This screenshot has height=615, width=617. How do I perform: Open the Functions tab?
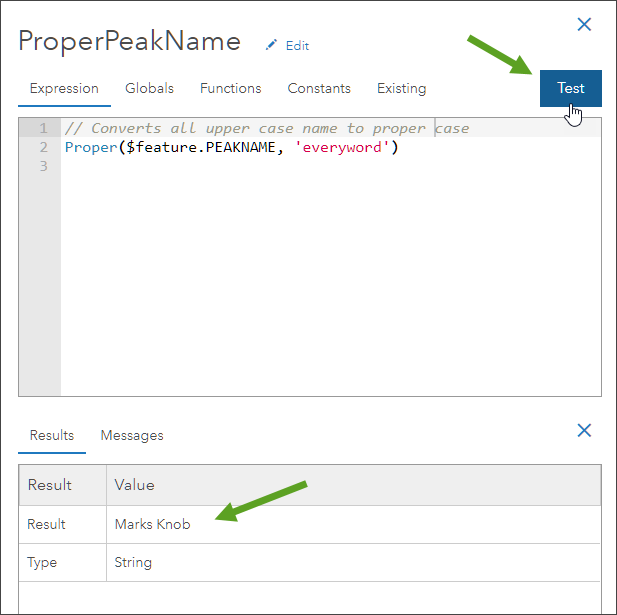[x=230, y=88]
